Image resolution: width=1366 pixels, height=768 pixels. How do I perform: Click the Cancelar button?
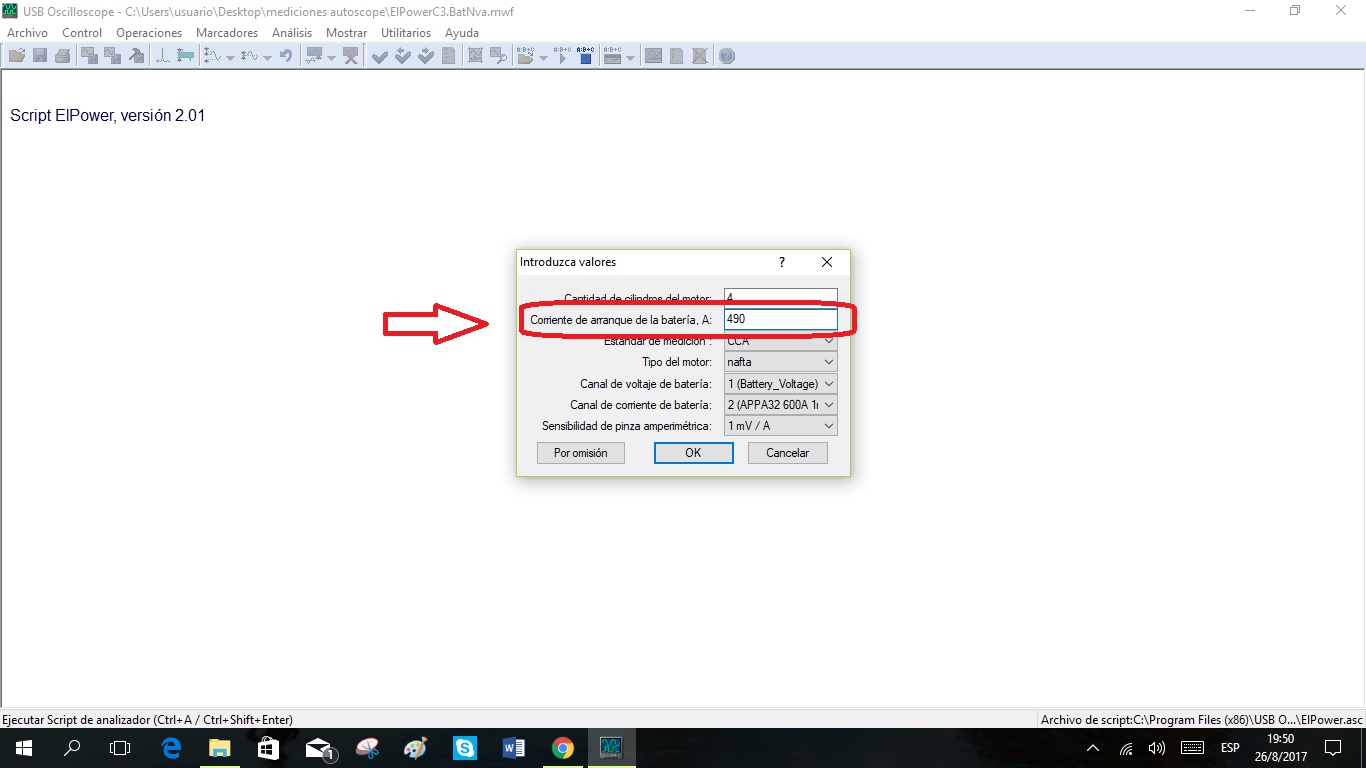tap(787, 453)
